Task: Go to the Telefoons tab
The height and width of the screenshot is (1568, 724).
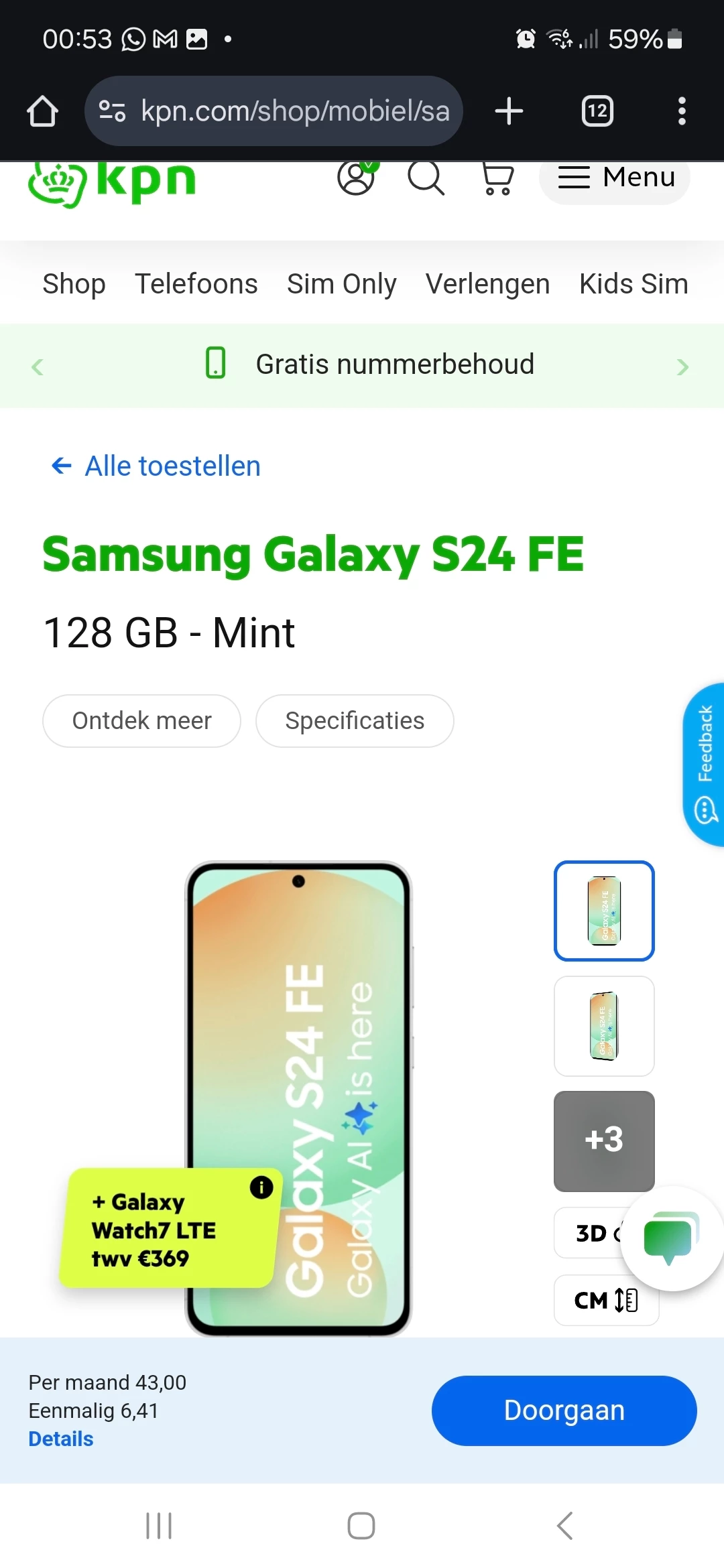Action: 196,283
